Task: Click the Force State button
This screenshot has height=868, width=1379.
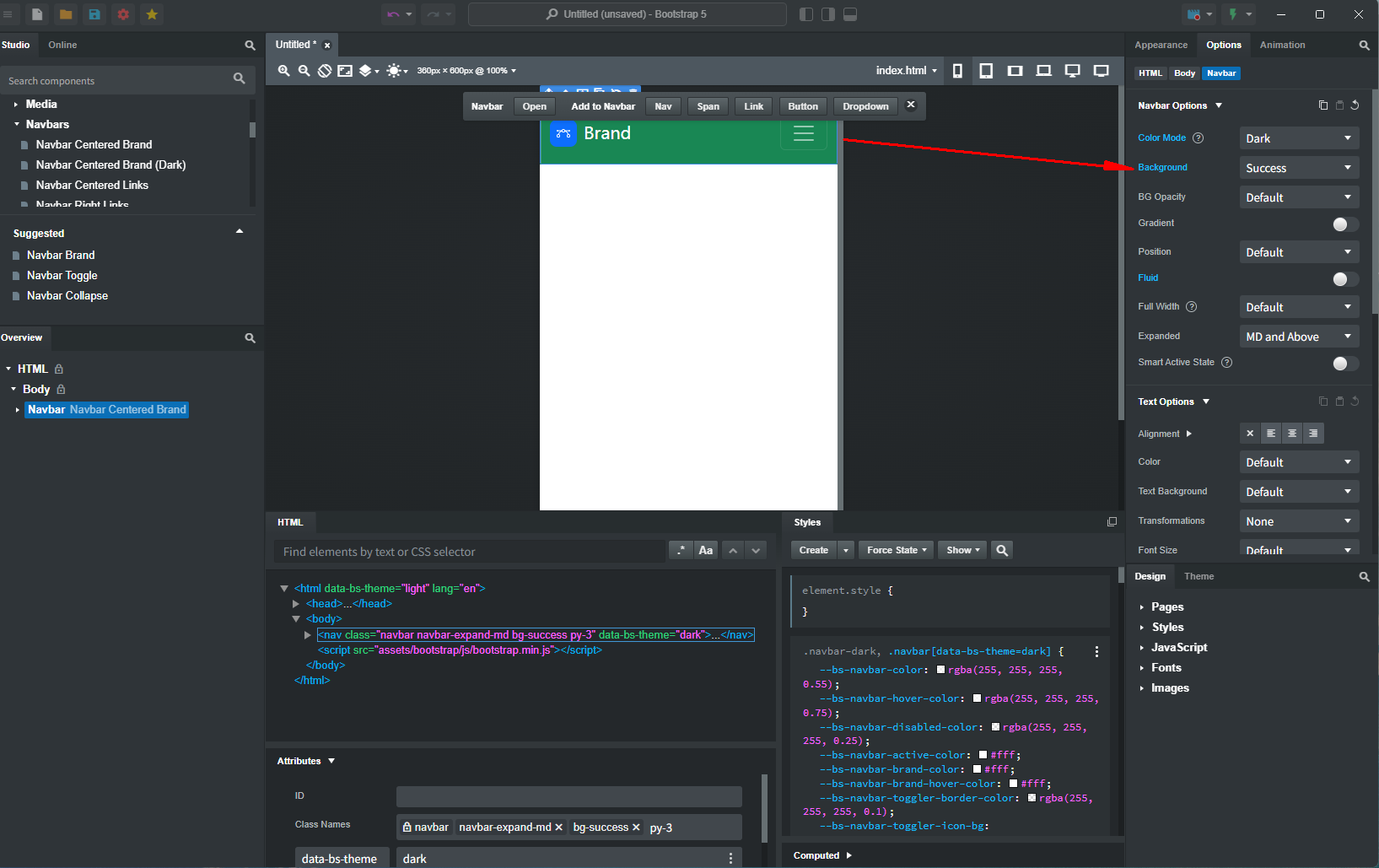Action: (x=896, y=550)
